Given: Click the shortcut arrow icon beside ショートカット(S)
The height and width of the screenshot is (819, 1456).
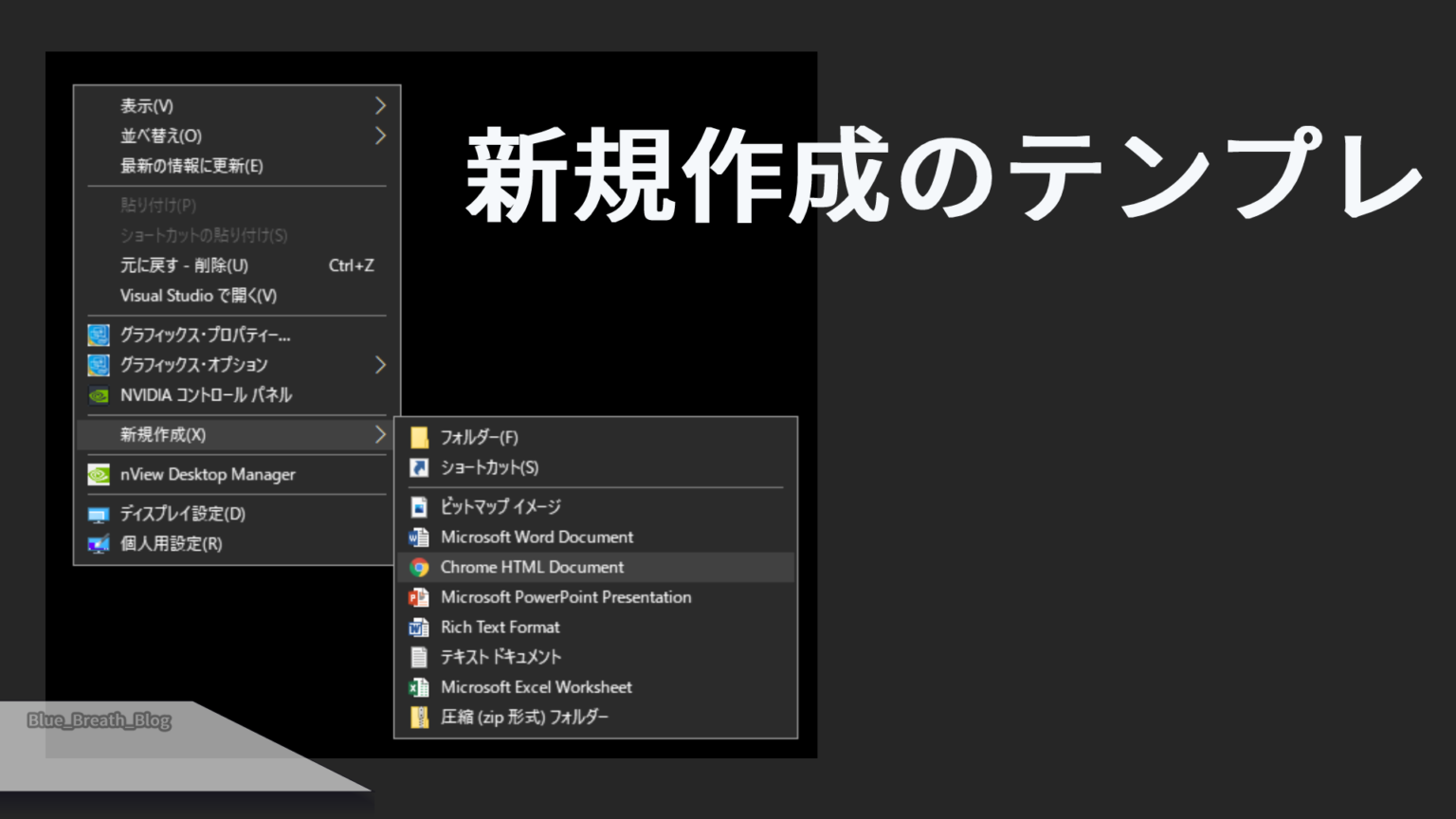Looking at the screenshot, I should (x=419, y=467).
